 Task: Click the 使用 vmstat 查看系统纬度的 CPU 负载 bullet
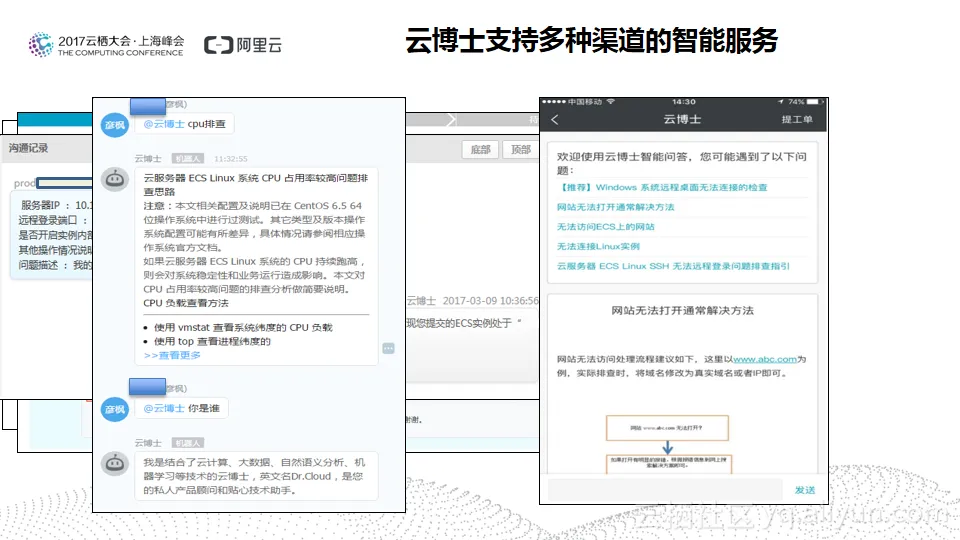(x=243, y=328)
